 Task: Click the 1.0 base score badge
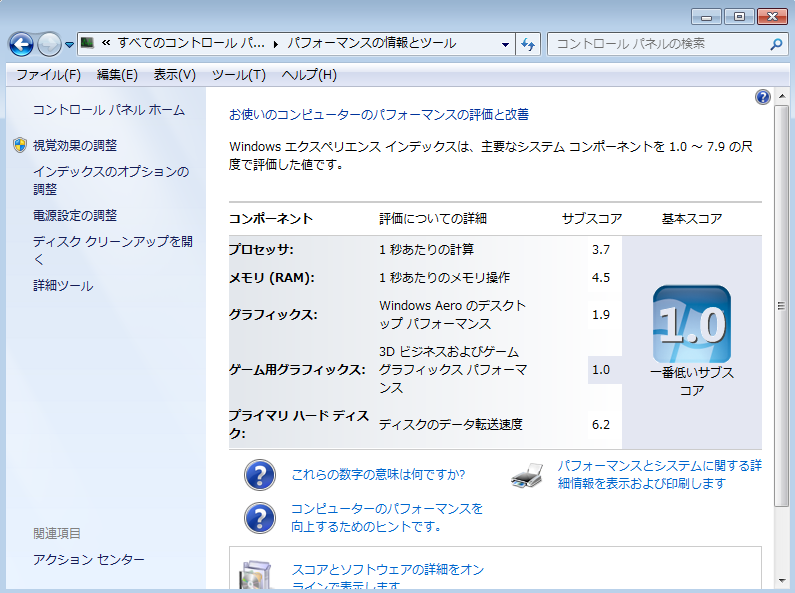[x=692, y=324]
